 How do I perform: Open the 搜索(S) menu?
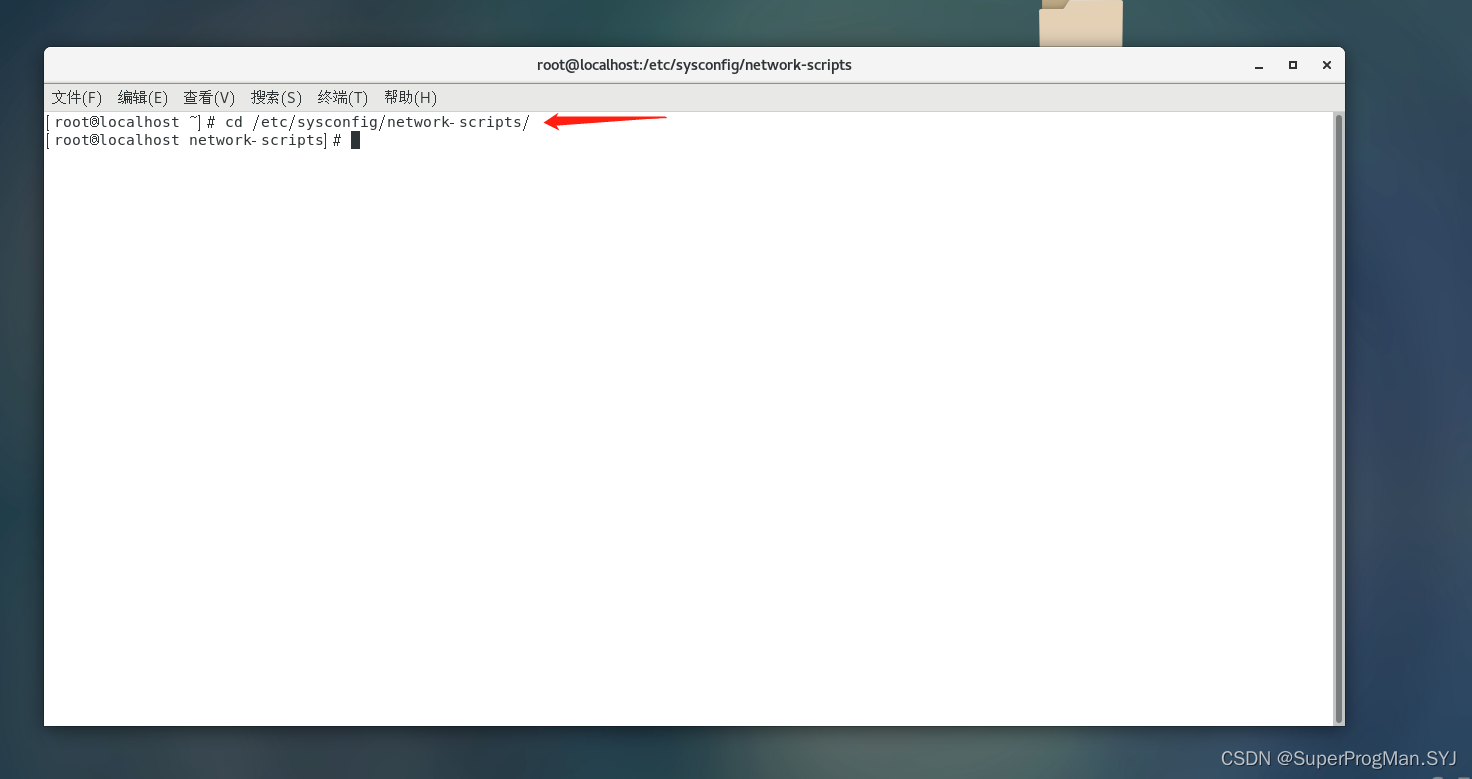[276, 97]
